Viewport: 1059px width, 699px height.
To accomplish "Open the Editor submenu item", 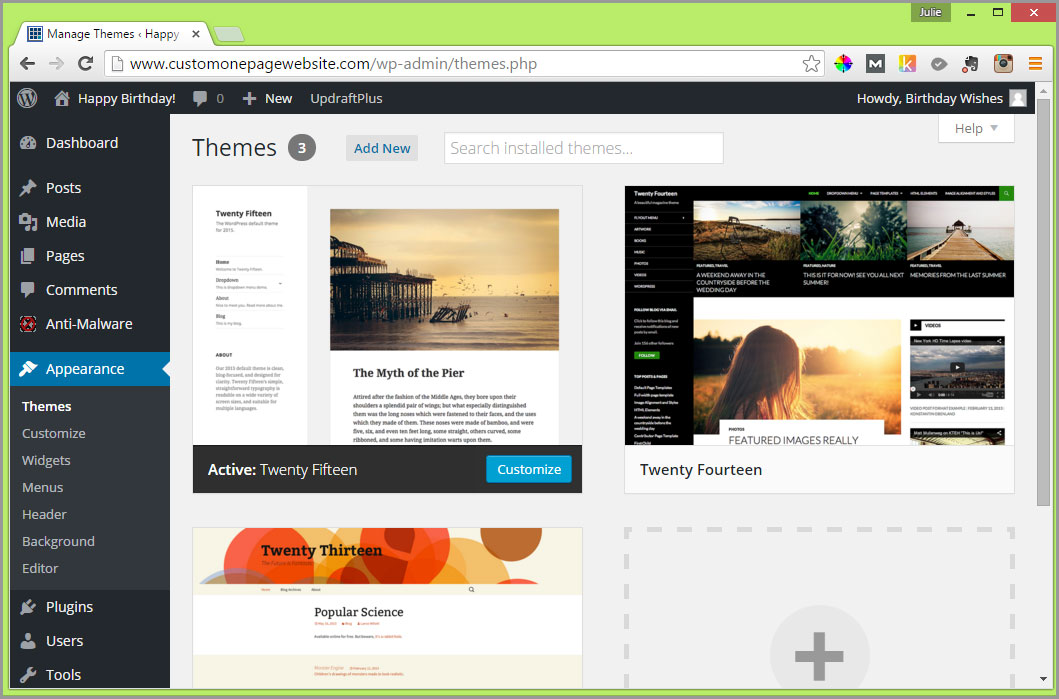I will [x=40, y=568].
